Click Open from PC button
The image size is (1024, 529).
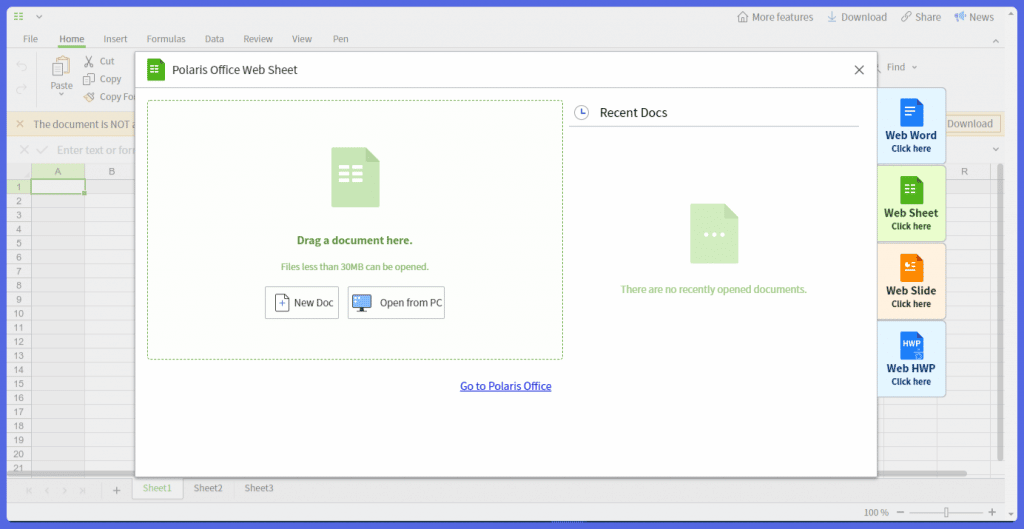click(396, 302)
